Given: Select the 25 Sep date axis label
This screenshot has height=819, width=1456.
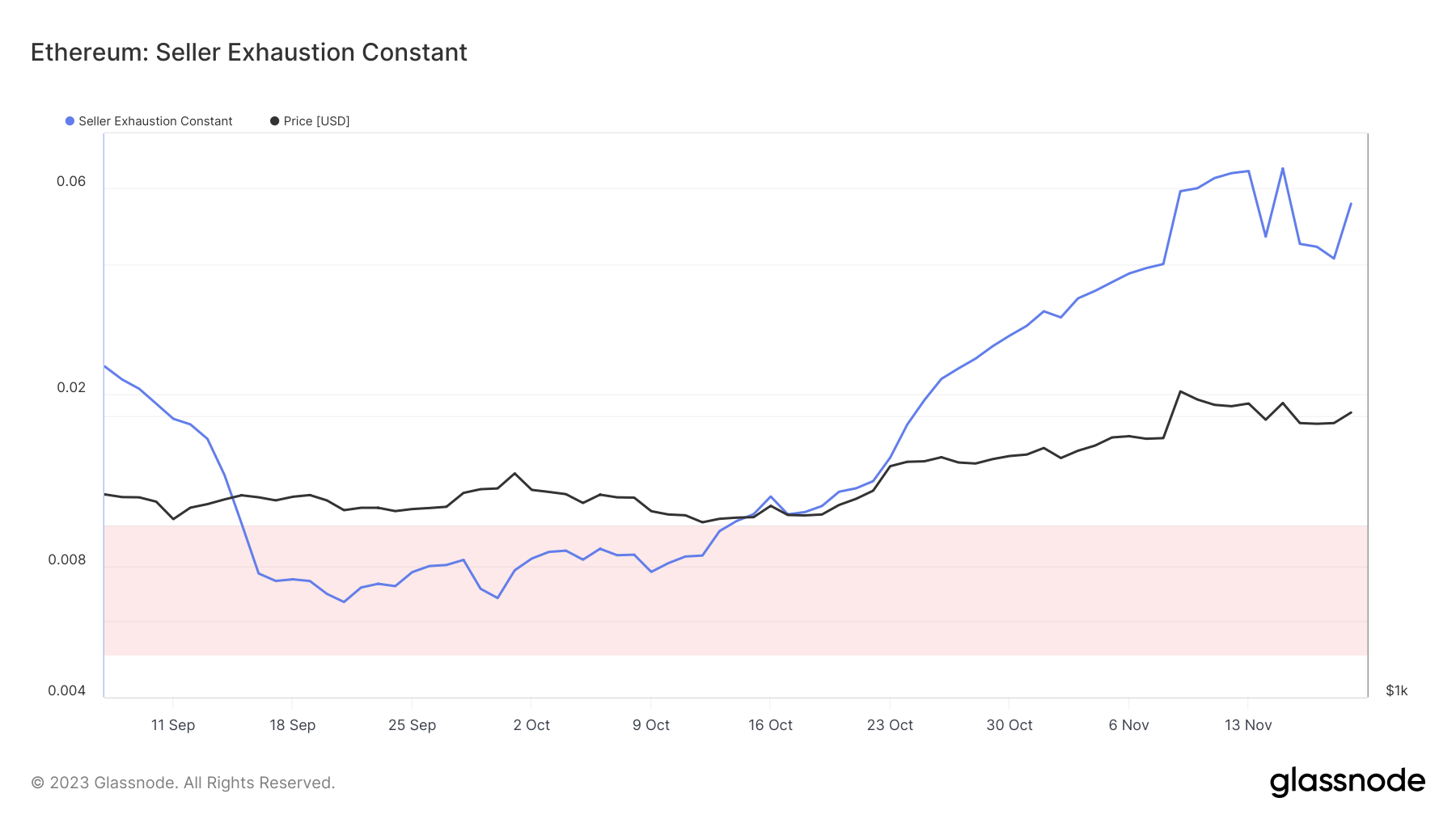Looking at the screenshot, I should 413,725.
